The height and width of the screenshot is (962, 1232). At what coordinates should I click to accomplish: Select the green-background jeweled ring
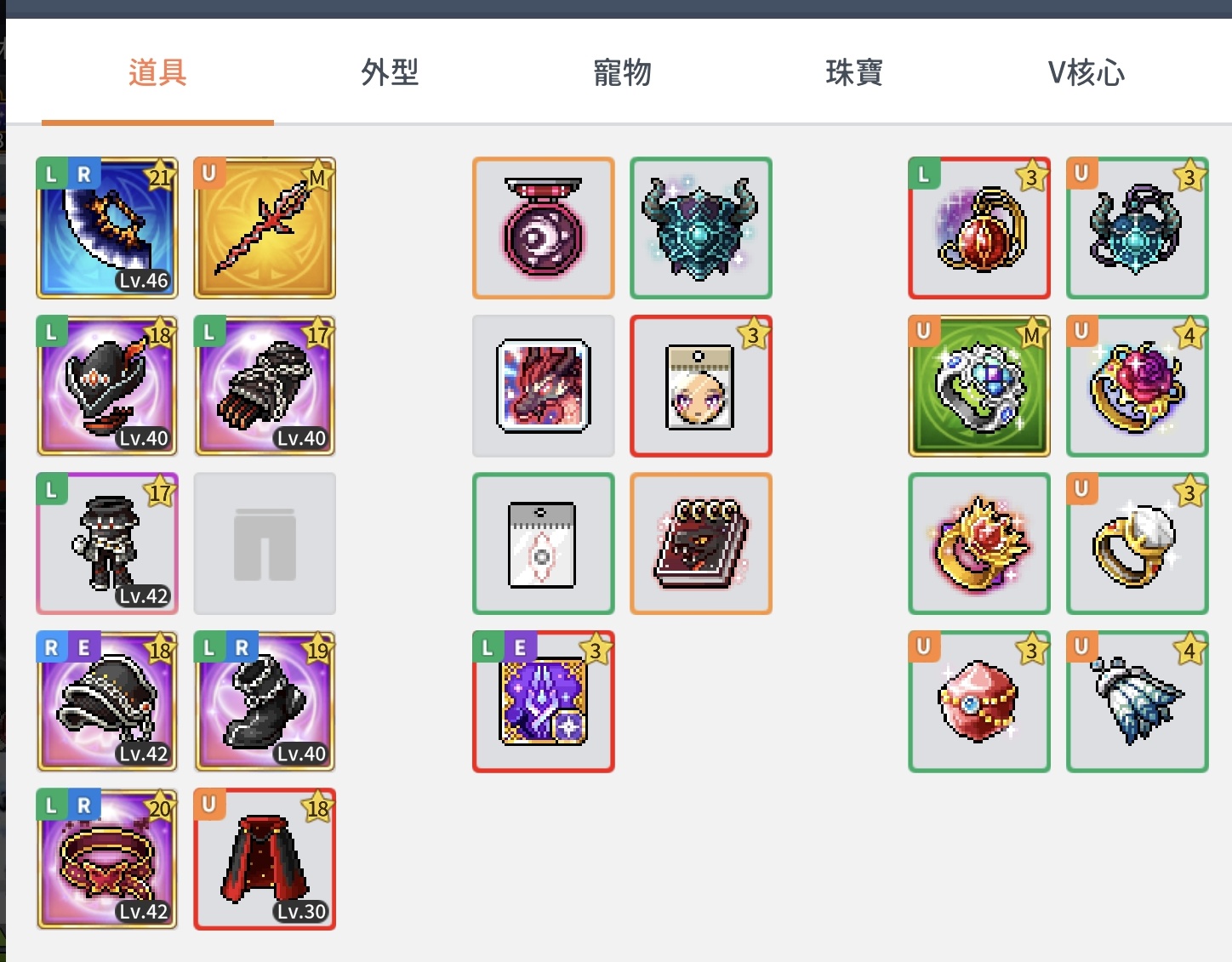[979, 385]
